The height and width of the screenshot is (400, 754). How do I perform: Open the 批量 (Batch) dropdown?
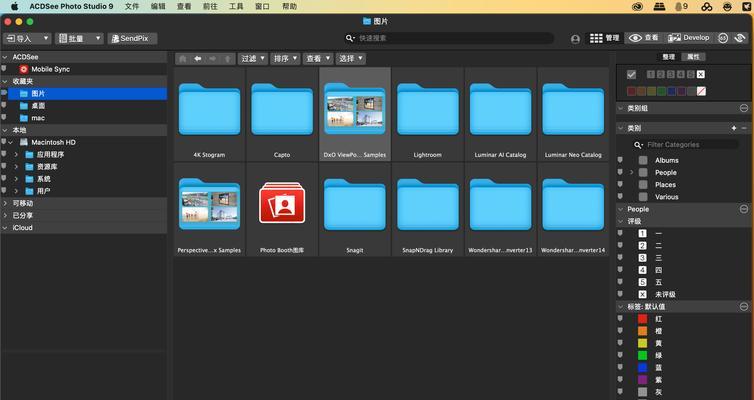pyautogui.click(x=79, y=38)
